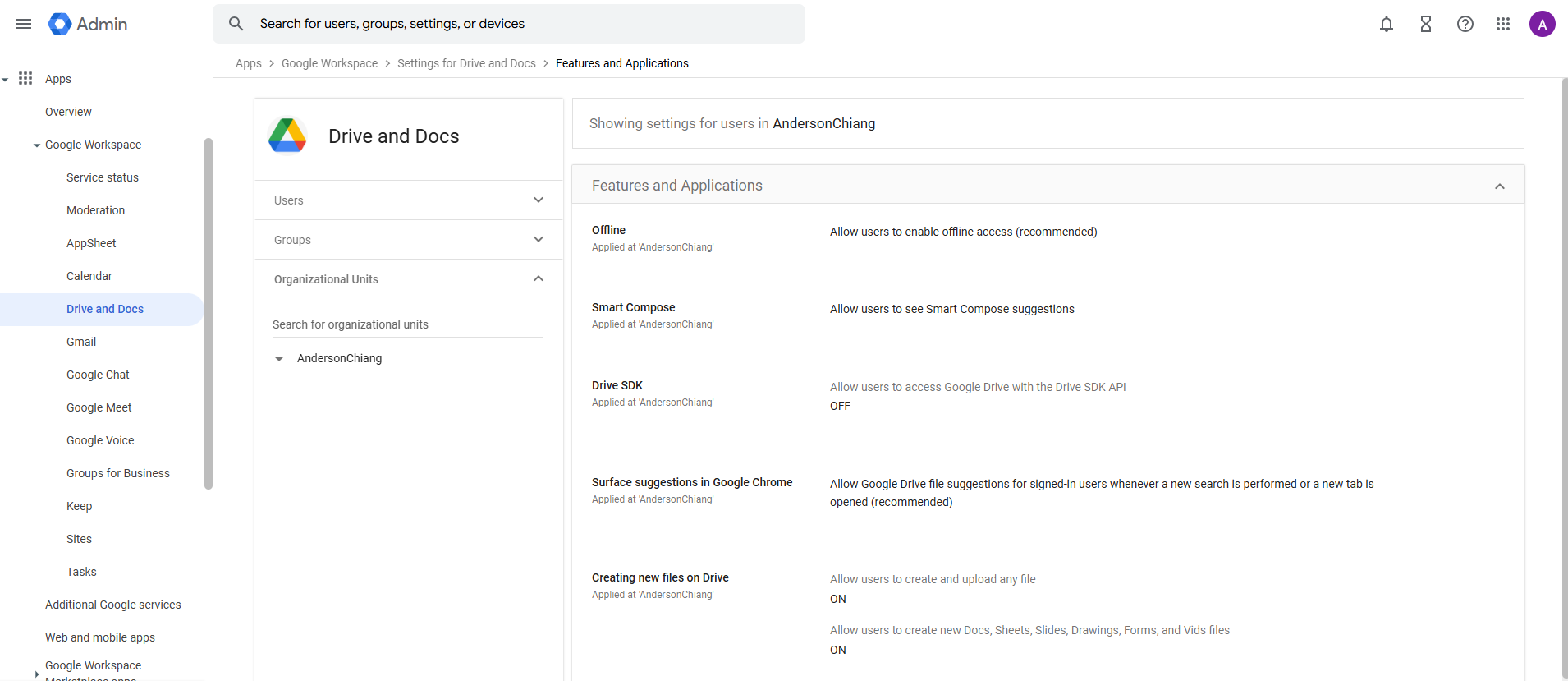Open the help question mark icon
The image size is (1568, 681).
(1465, 24)
